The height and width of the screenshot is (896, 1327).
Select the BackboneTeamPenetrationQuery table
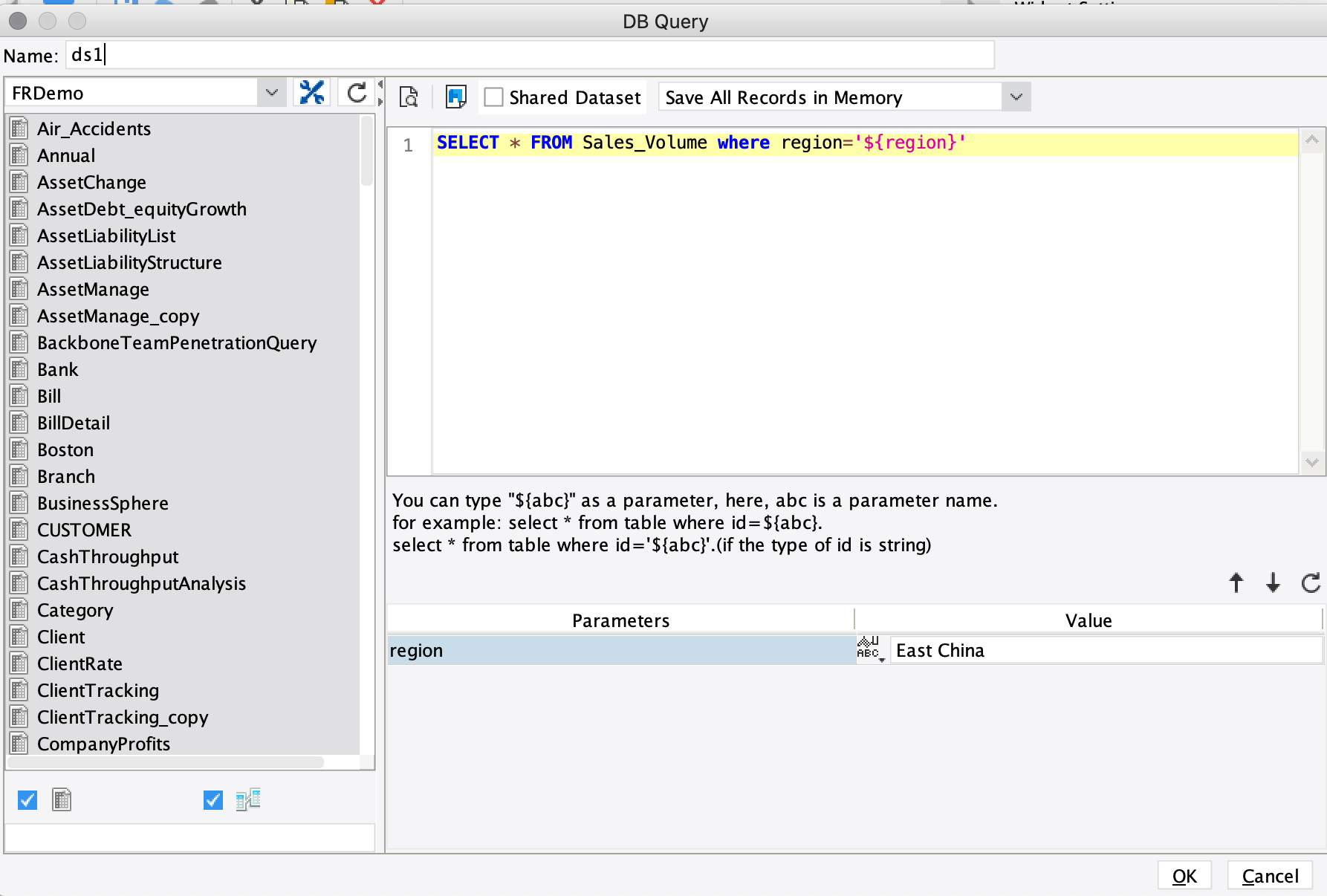[x=177, y=343]
